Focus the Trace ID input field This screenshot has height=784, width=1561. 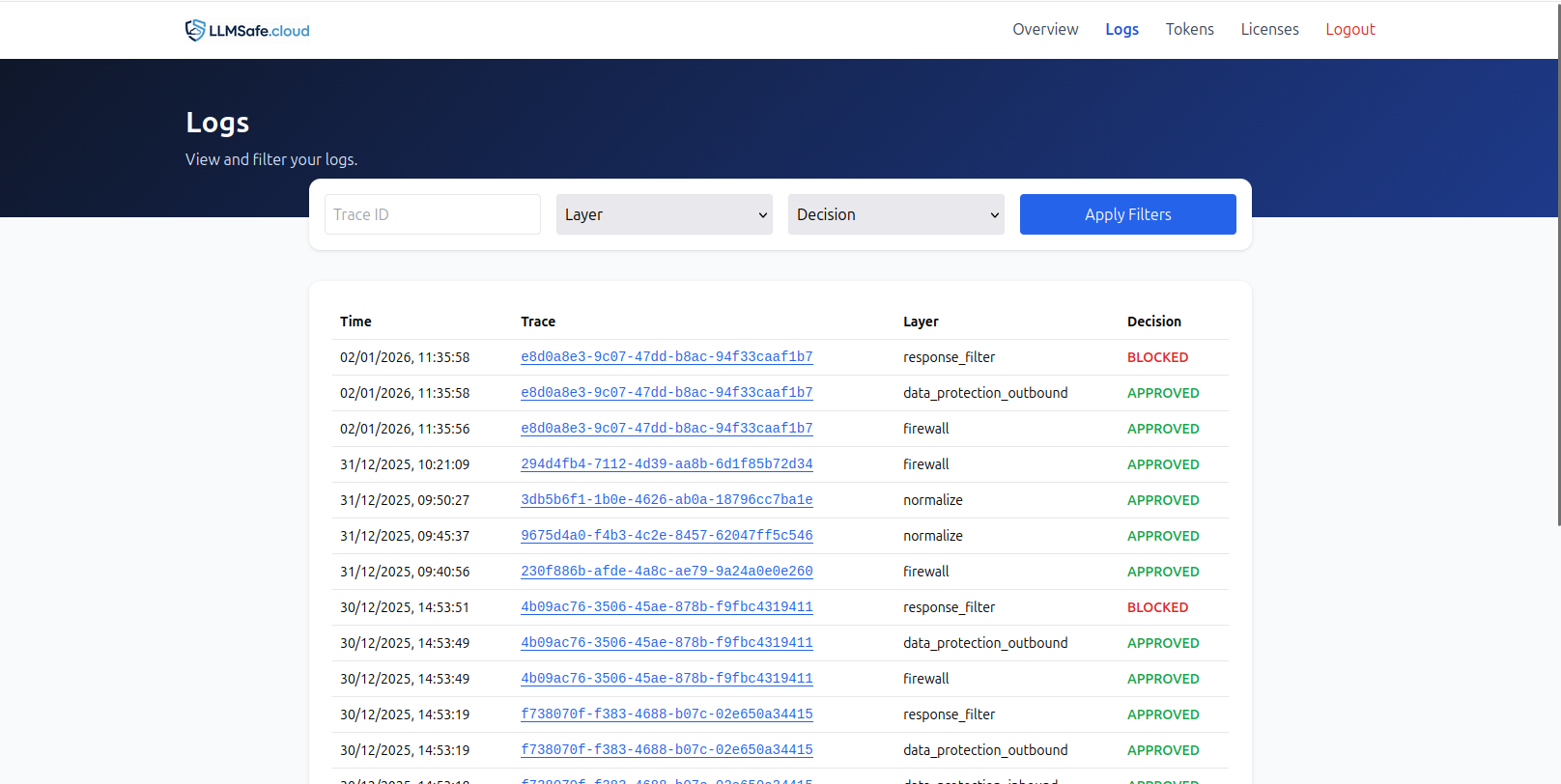pos(433,214)
